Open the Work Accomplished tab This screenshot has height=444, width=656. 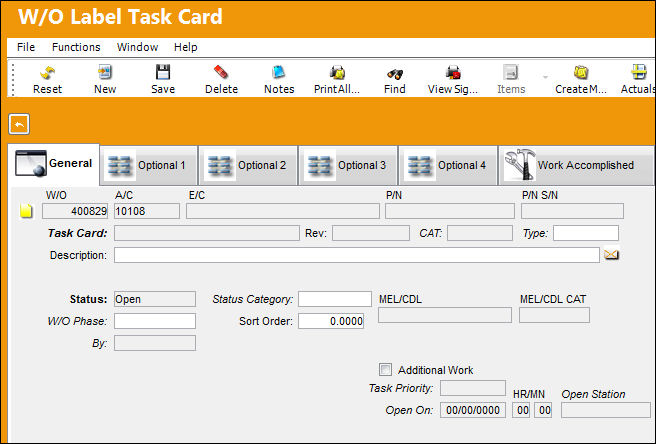click(x=576, y=165)
